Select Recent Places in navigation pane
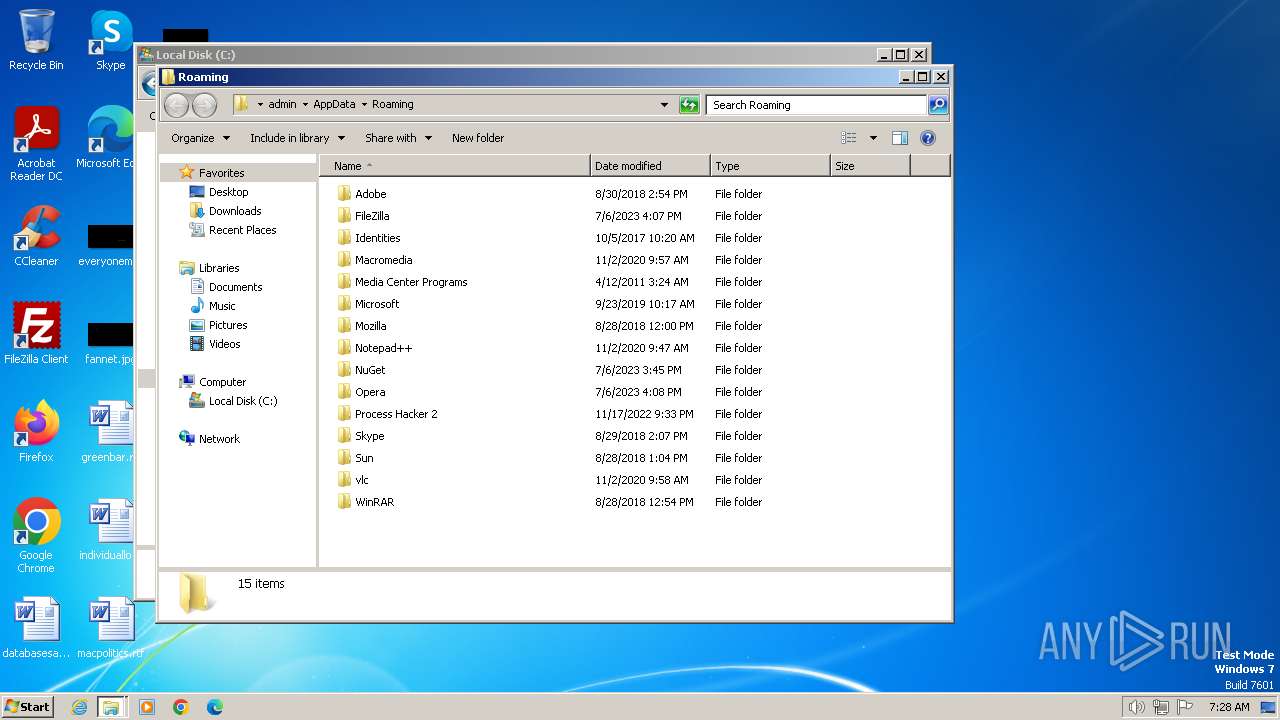 [x=242, y=230]
